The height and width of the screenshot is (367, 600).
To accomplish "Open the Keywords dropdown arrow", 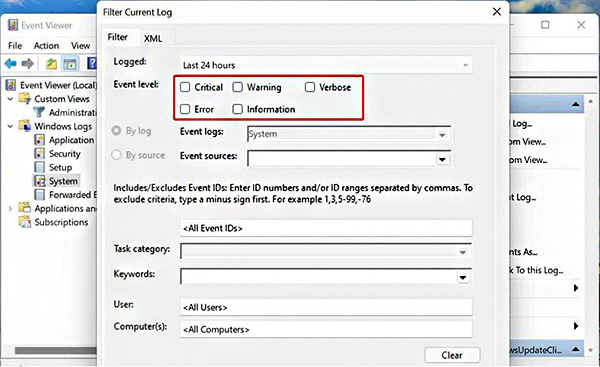I will [463, 277].
